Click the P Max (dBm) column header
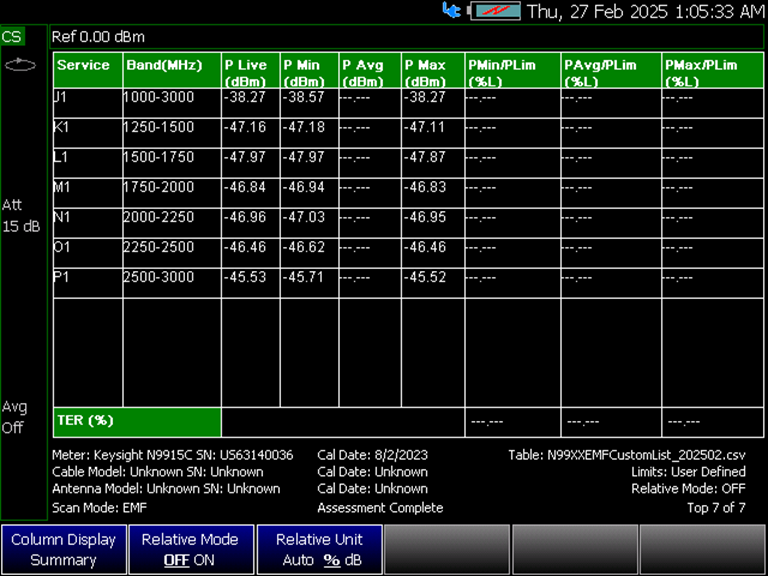The height and width of the screenshot is (576, 768). click(x=432, y=71)
